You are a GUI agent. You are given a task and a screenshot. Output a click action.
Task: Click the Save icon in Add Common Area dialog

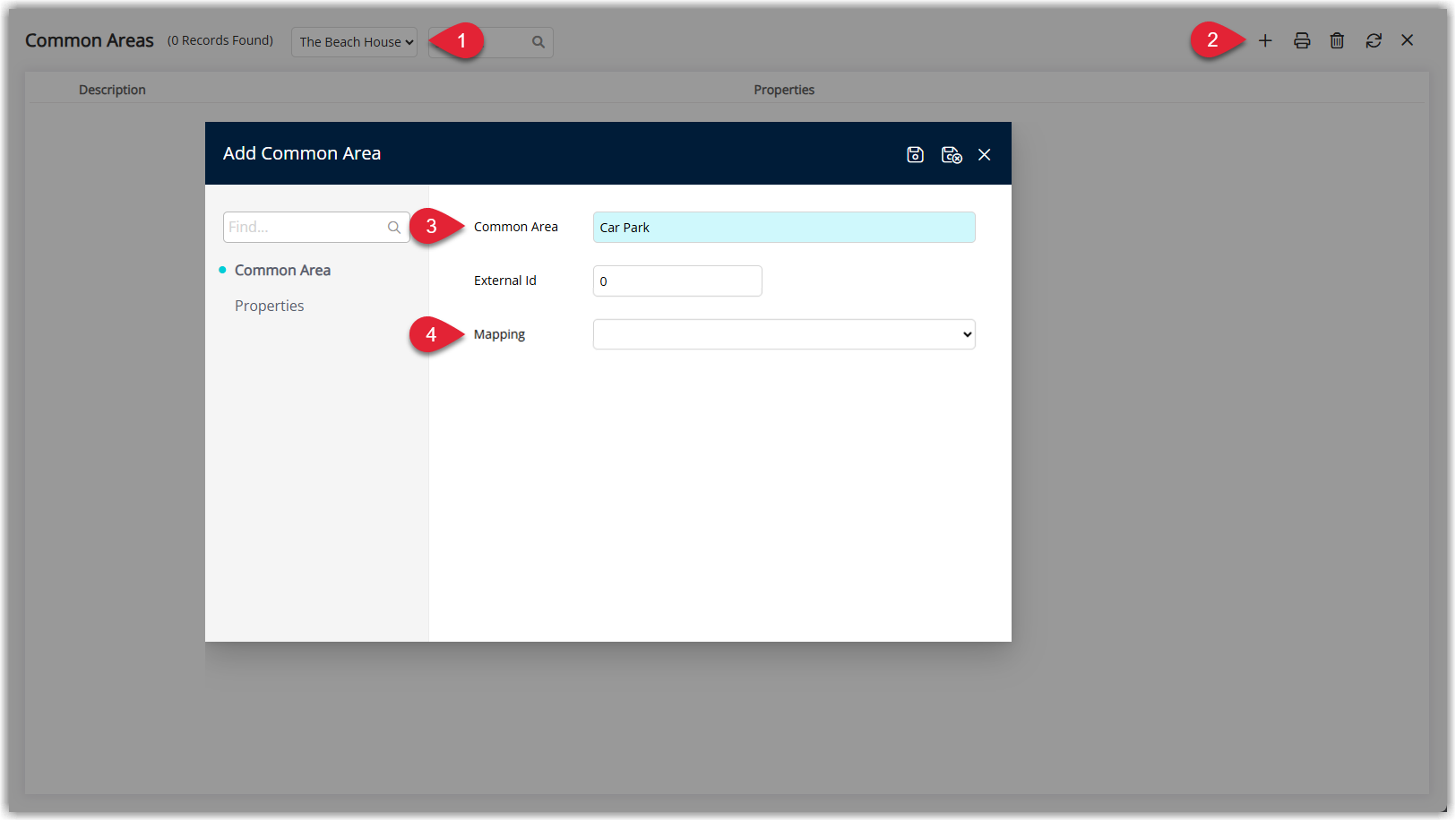(x=915, y=155)
